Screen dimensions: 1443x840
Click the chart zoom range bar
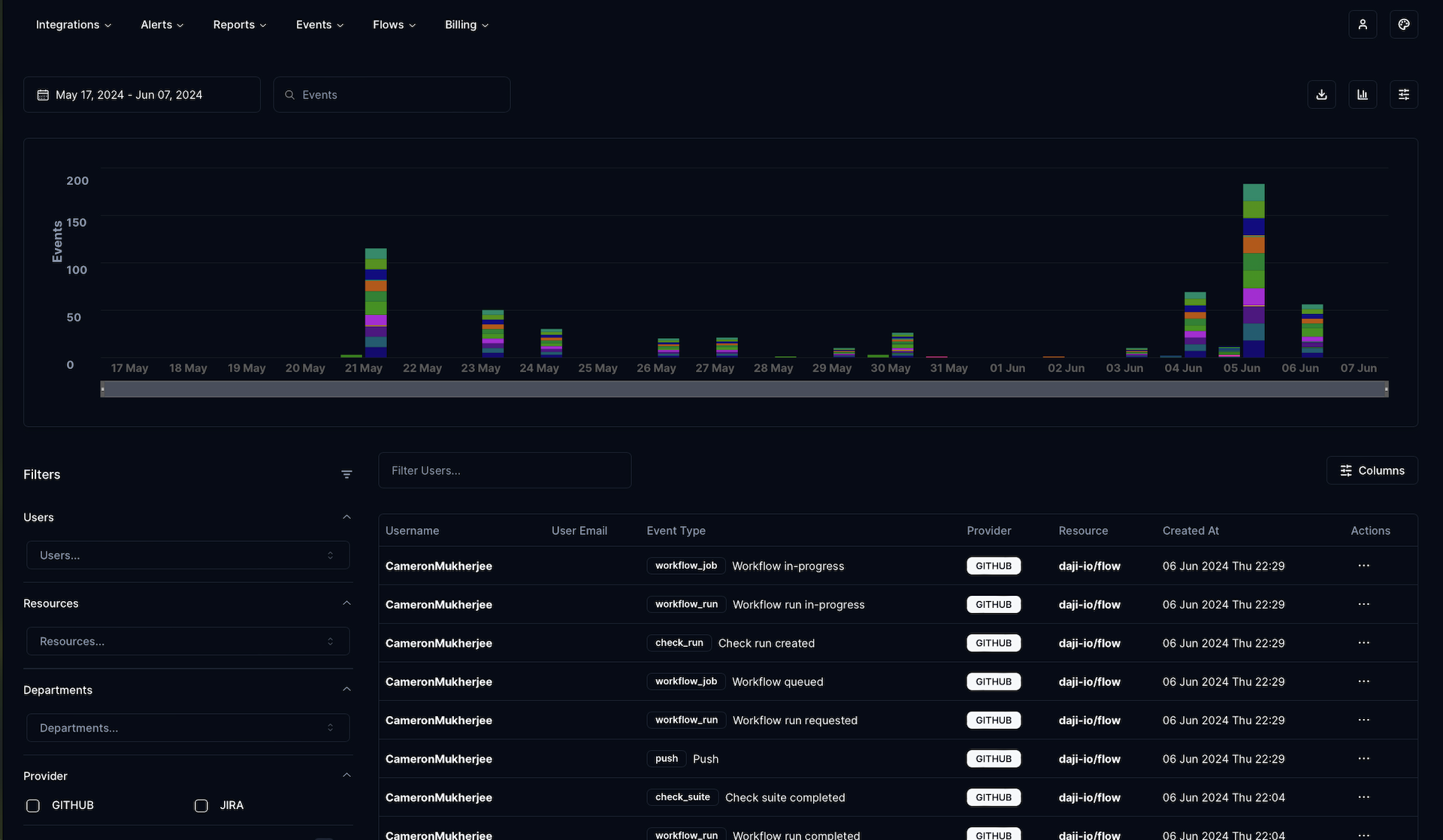pyautogui.click(x=744, y=389)
